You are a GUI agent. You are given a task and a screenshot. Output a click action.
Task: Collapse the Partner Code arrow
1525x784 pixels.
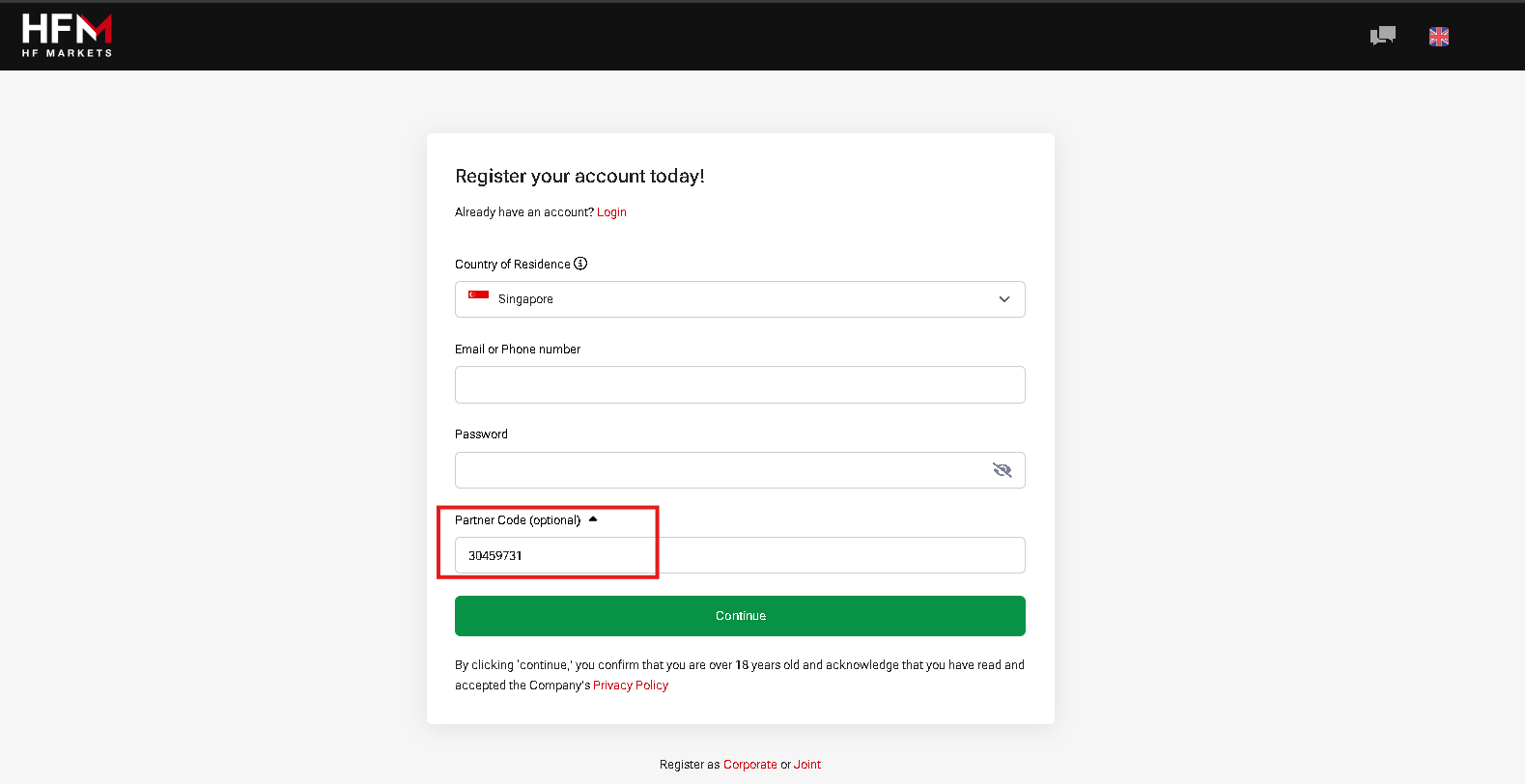593,519
